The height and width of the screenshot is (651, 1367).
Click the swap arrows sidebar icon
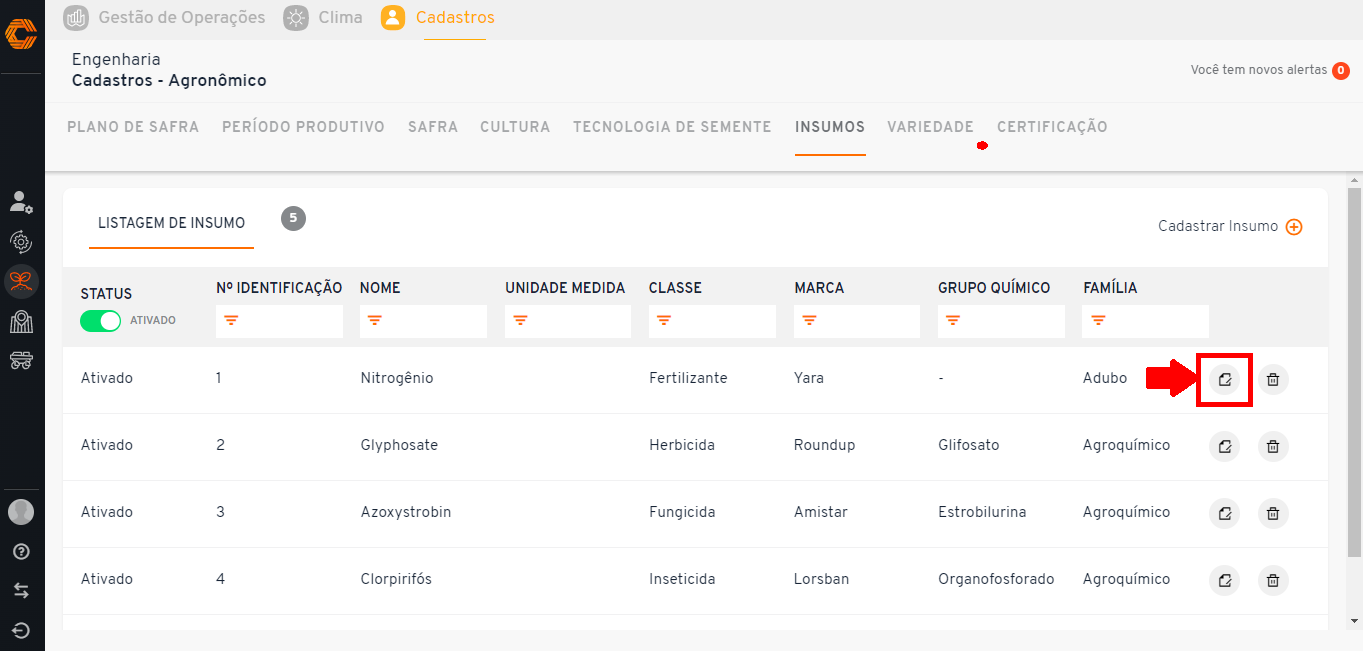pos(21,591)
